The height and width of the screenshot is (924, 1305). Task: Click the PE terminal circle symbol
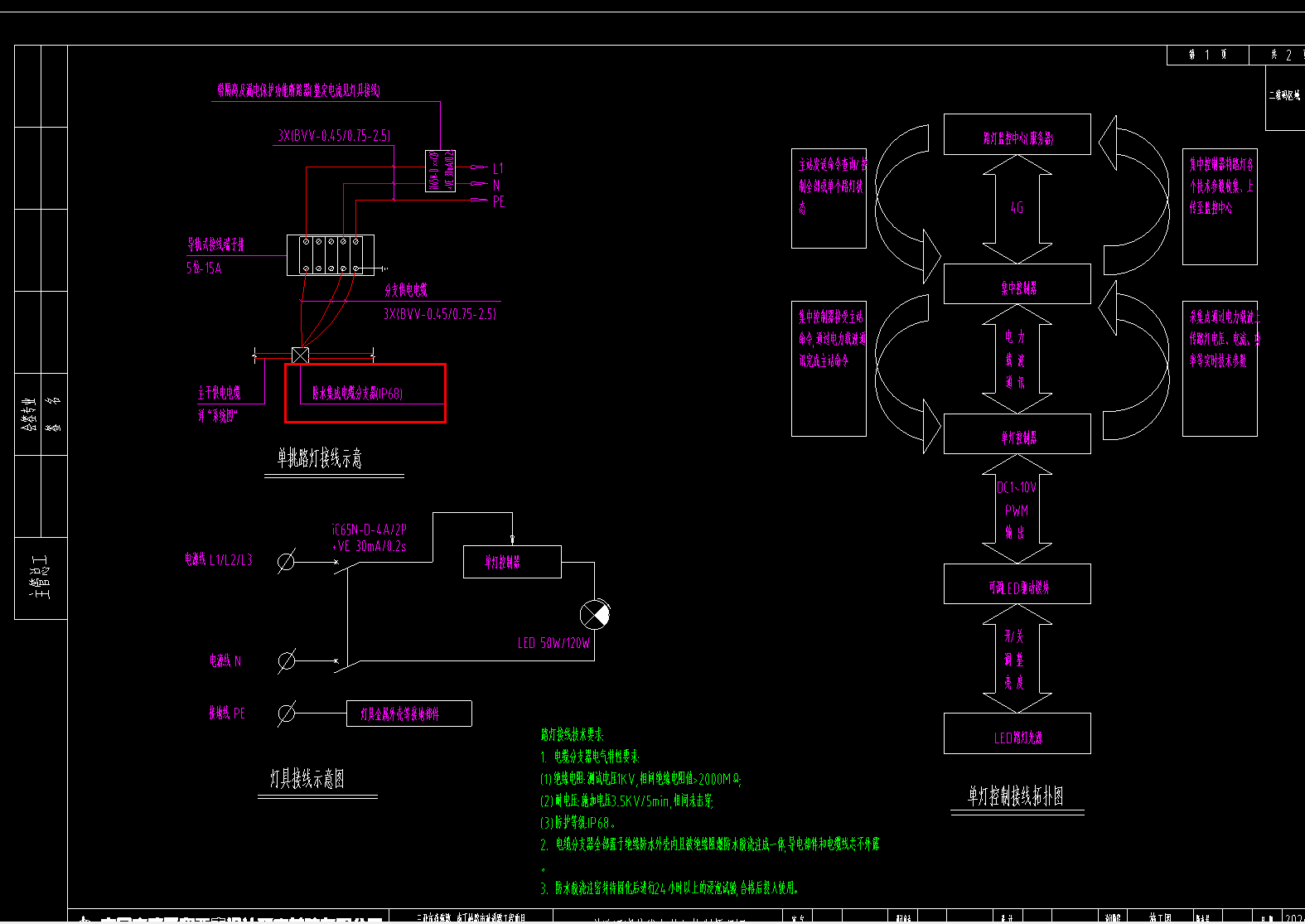tap(287, 713)
